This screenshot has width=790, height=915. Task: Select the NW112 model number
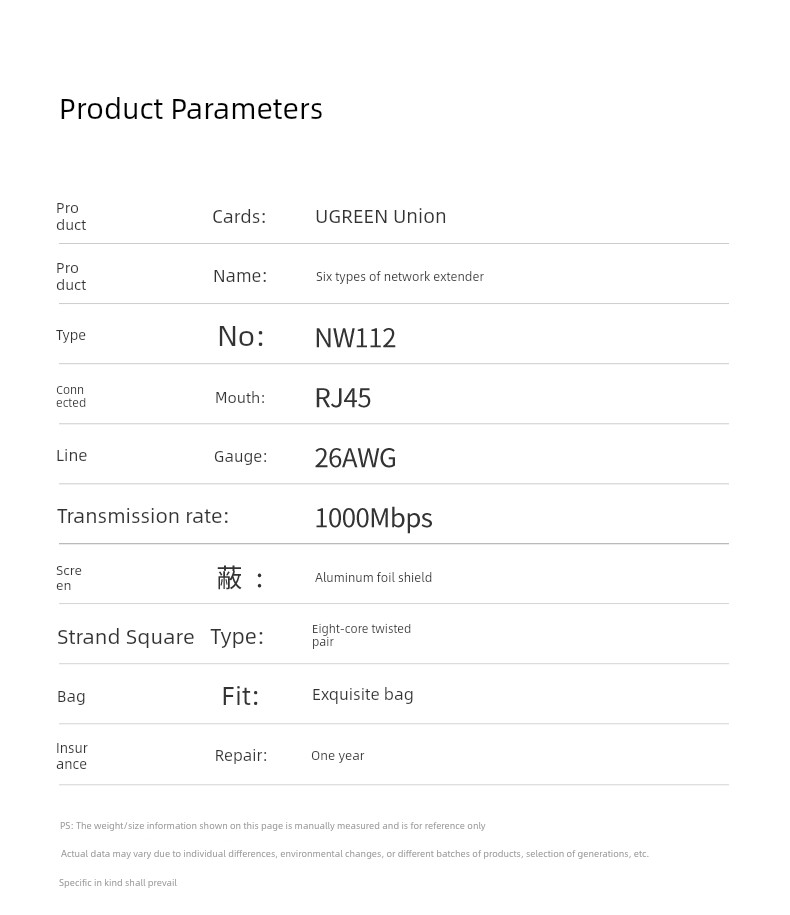tap(355, 338)
